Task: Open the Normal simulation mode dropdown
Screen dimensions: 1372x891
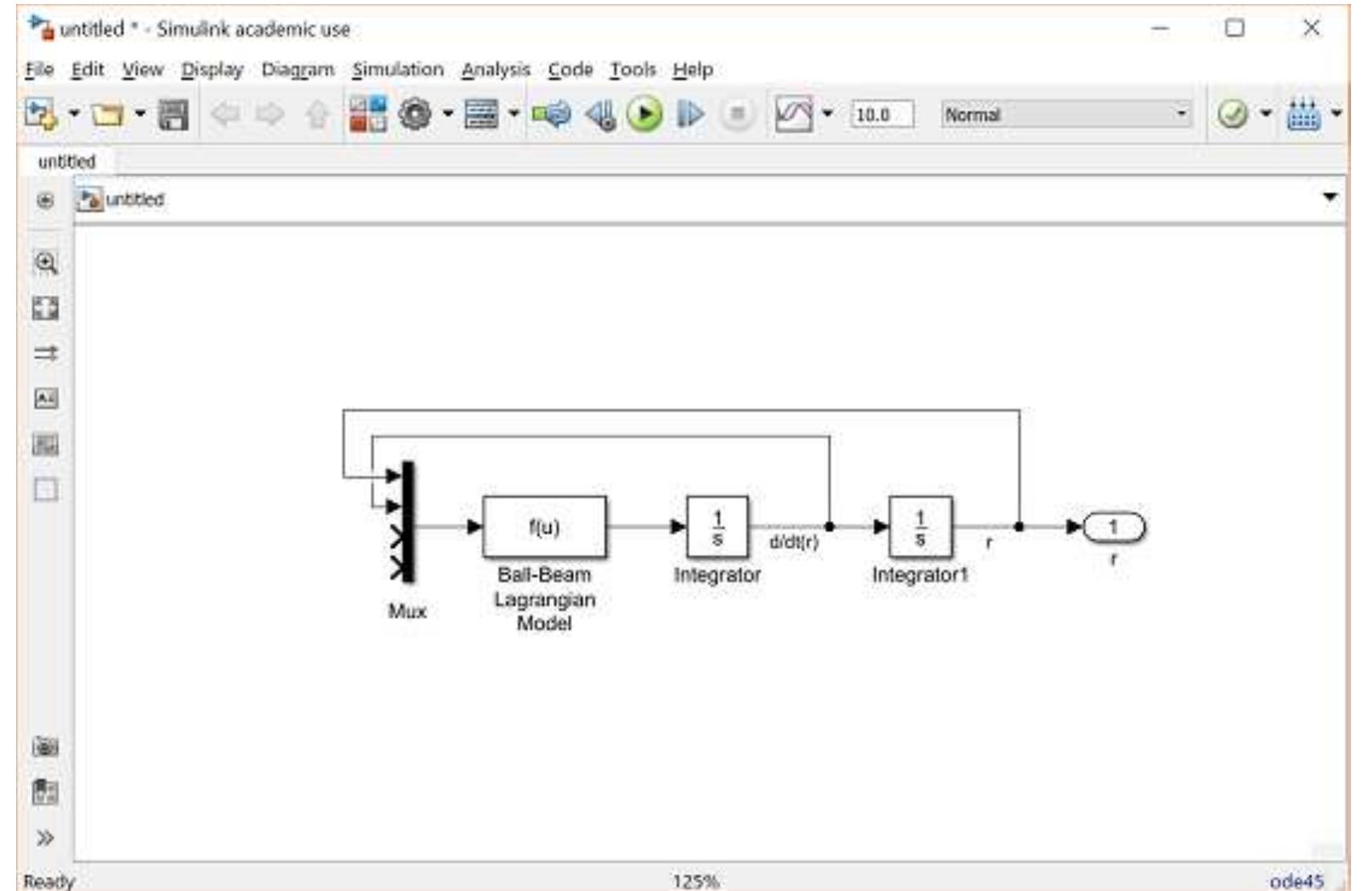Action: pyautogui.click(x=1066, y=114)
